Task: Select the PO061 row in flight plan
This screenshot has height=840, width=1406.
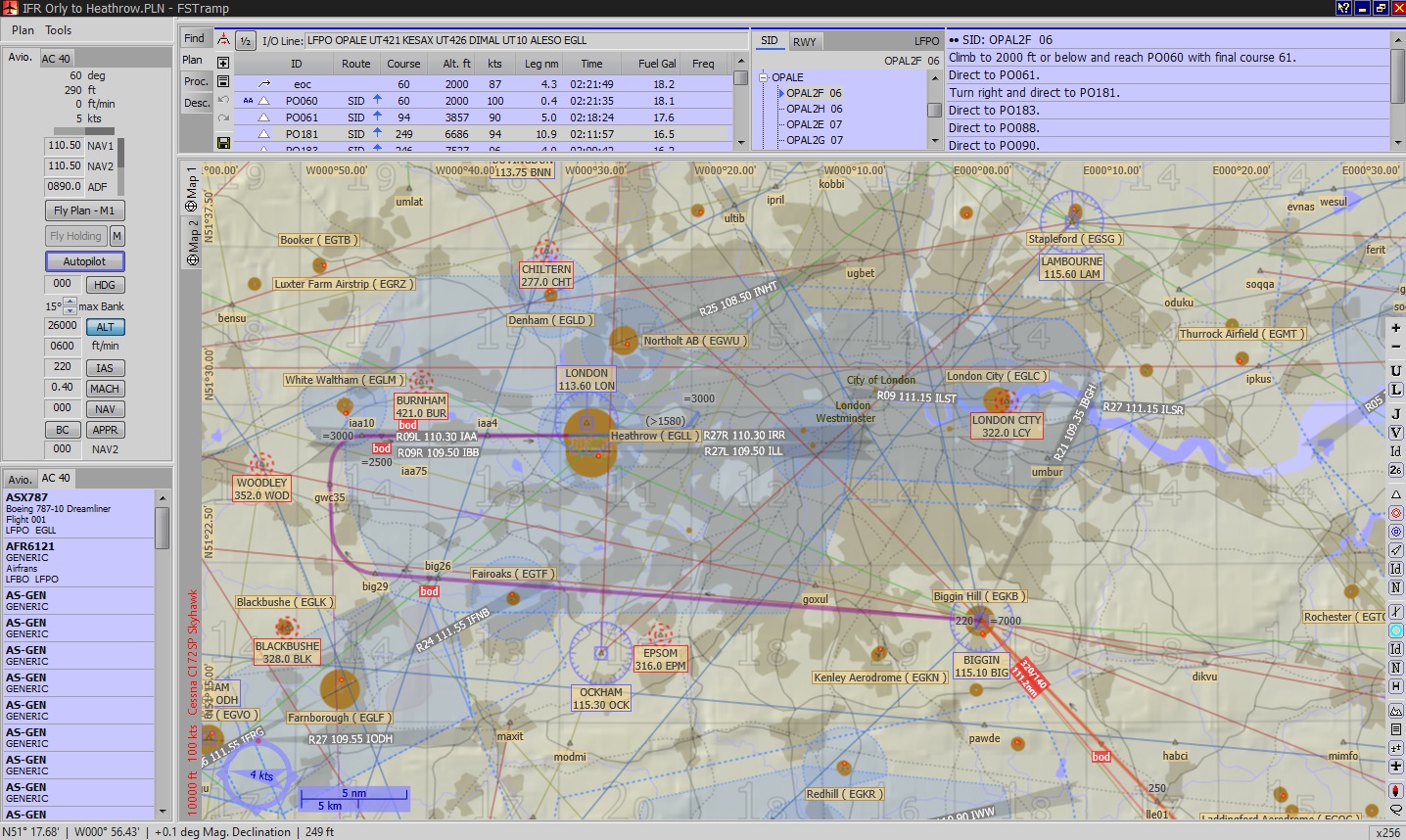Action: (483, 117)
